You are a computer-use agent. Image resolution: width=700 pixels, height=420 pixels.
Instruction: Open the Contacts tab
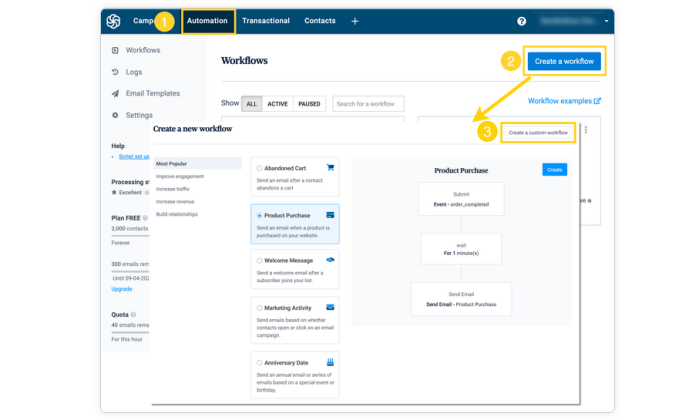(320, 21)
